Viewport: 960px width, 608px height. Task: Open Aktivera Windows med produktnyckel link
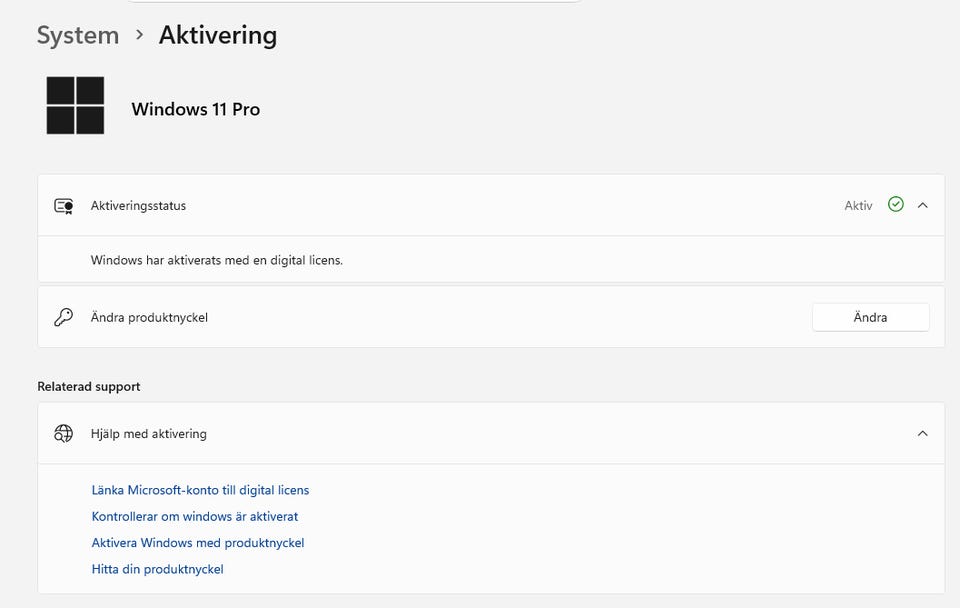click(198, 542)
